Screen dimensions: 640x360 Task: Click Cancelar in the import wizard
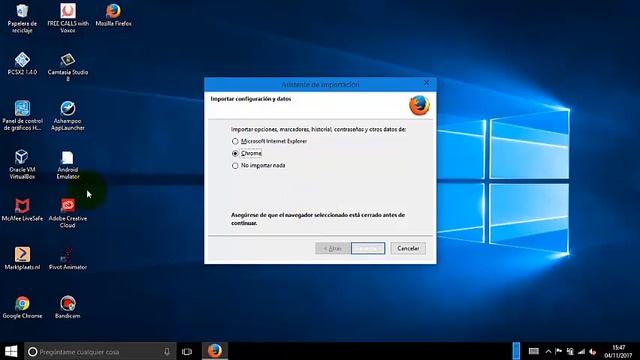(x=408, y=248)
